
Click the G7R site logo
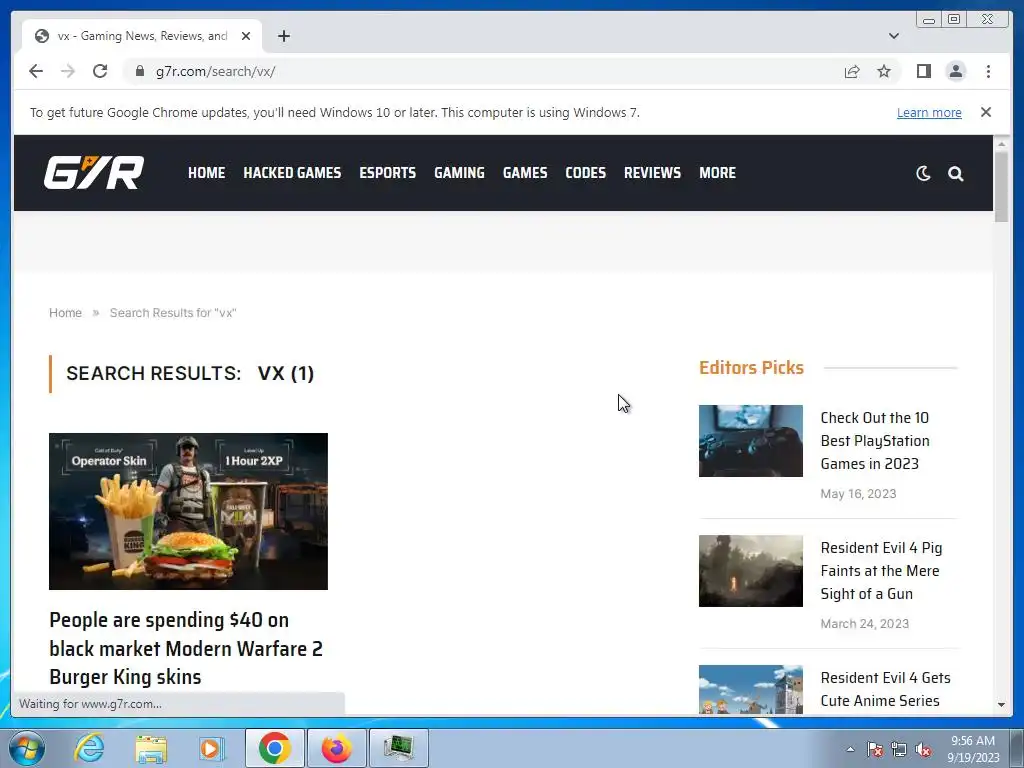(94, 173)
